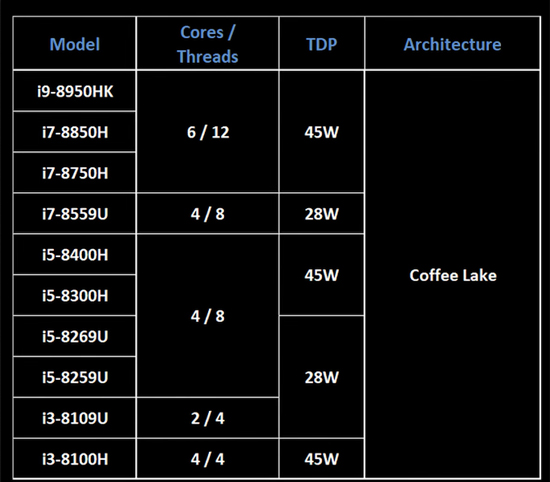Click the 45W value beside i3-8100H

tap(322, 459)
